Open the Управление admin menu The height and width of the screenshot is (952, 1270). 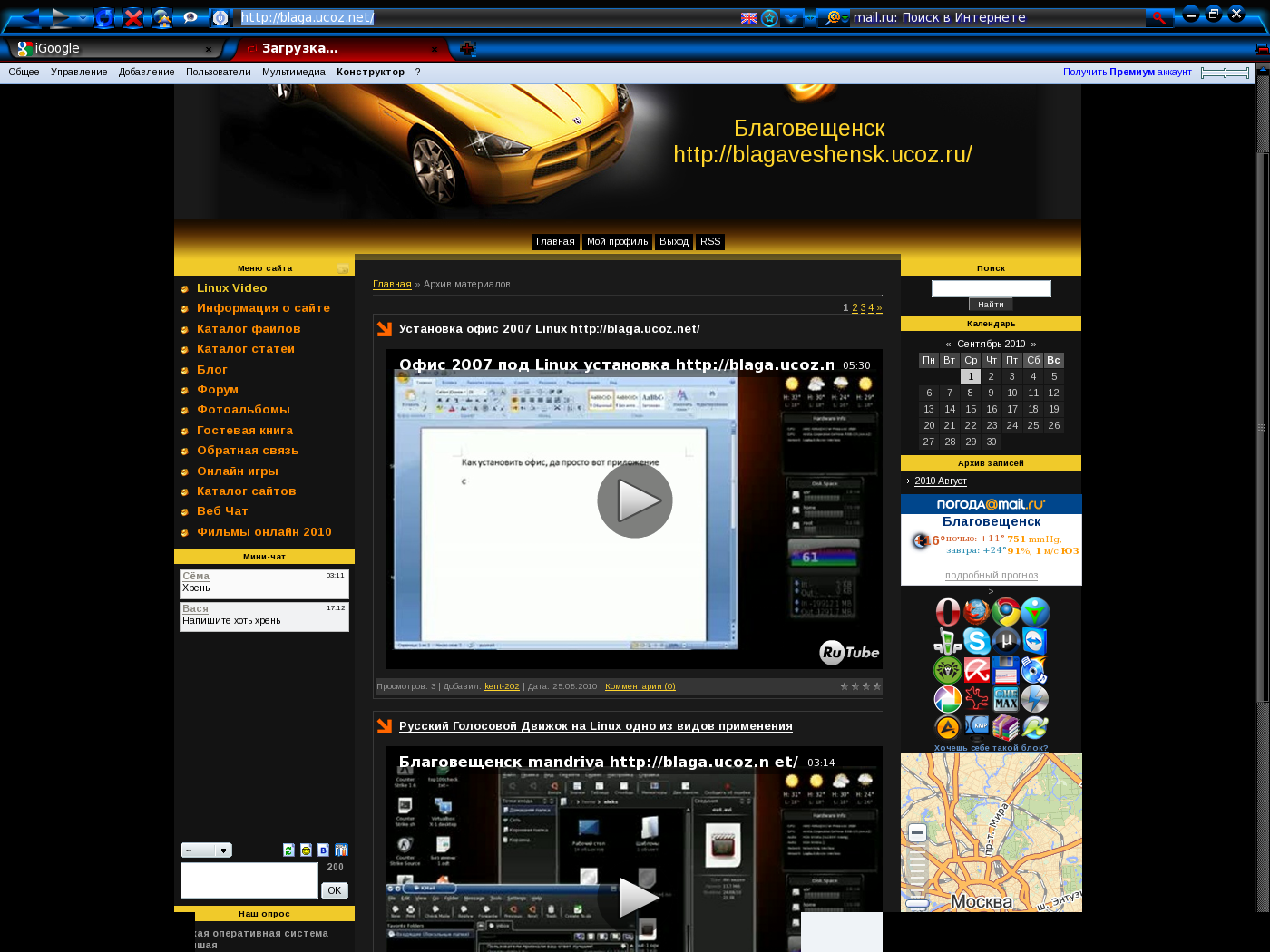[79, 72]
